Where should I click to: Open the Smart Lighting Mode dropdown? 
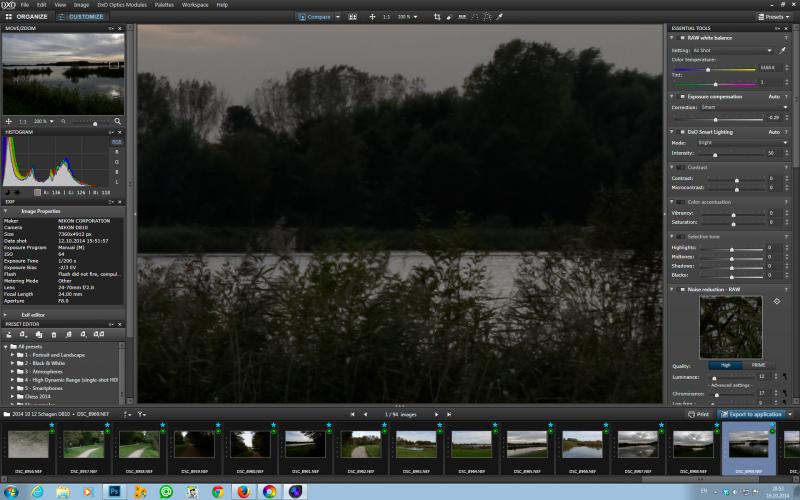(x=742, y=143)
